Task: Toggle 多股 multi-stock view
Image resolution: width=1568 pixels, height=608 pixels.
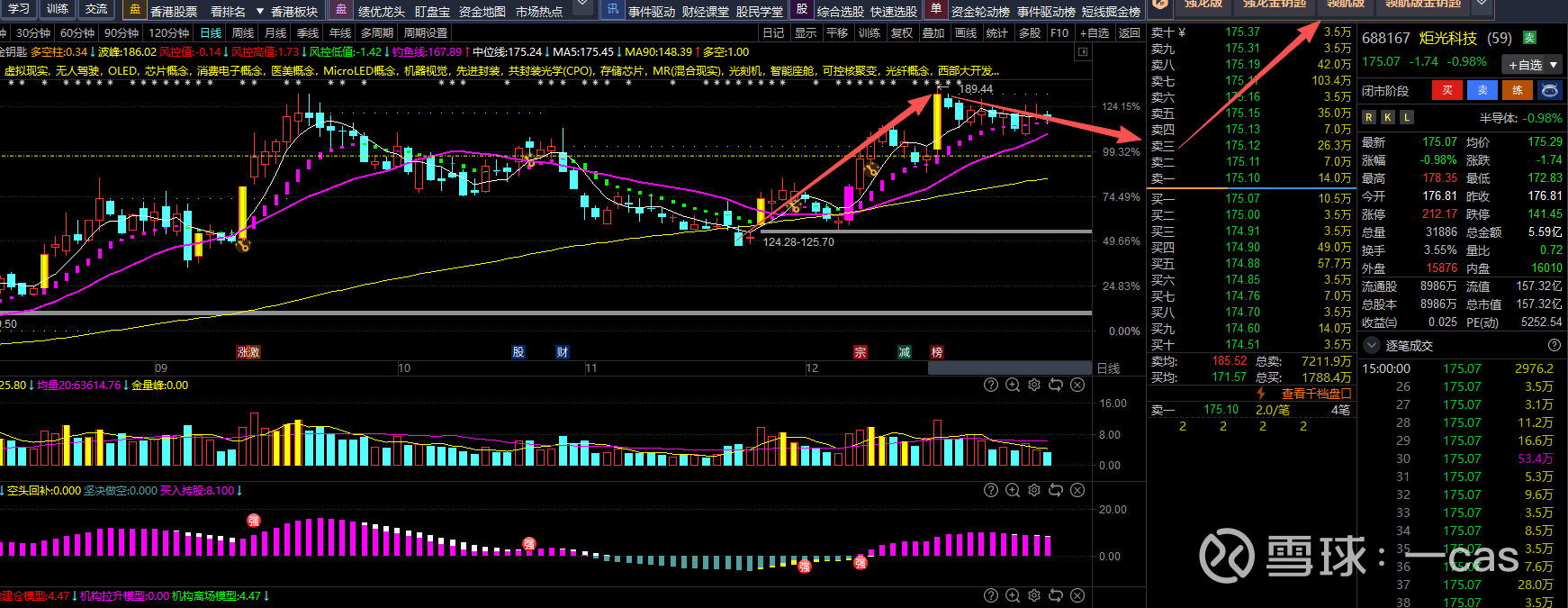Action: click(1029, 32)
